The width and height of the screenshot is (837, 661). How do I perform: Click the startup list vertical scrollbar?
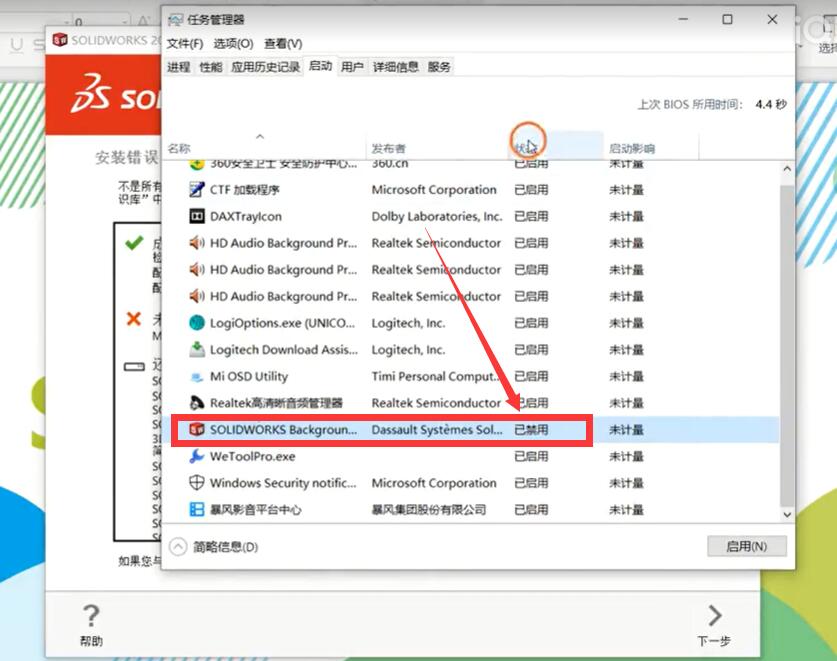point(787,340)
